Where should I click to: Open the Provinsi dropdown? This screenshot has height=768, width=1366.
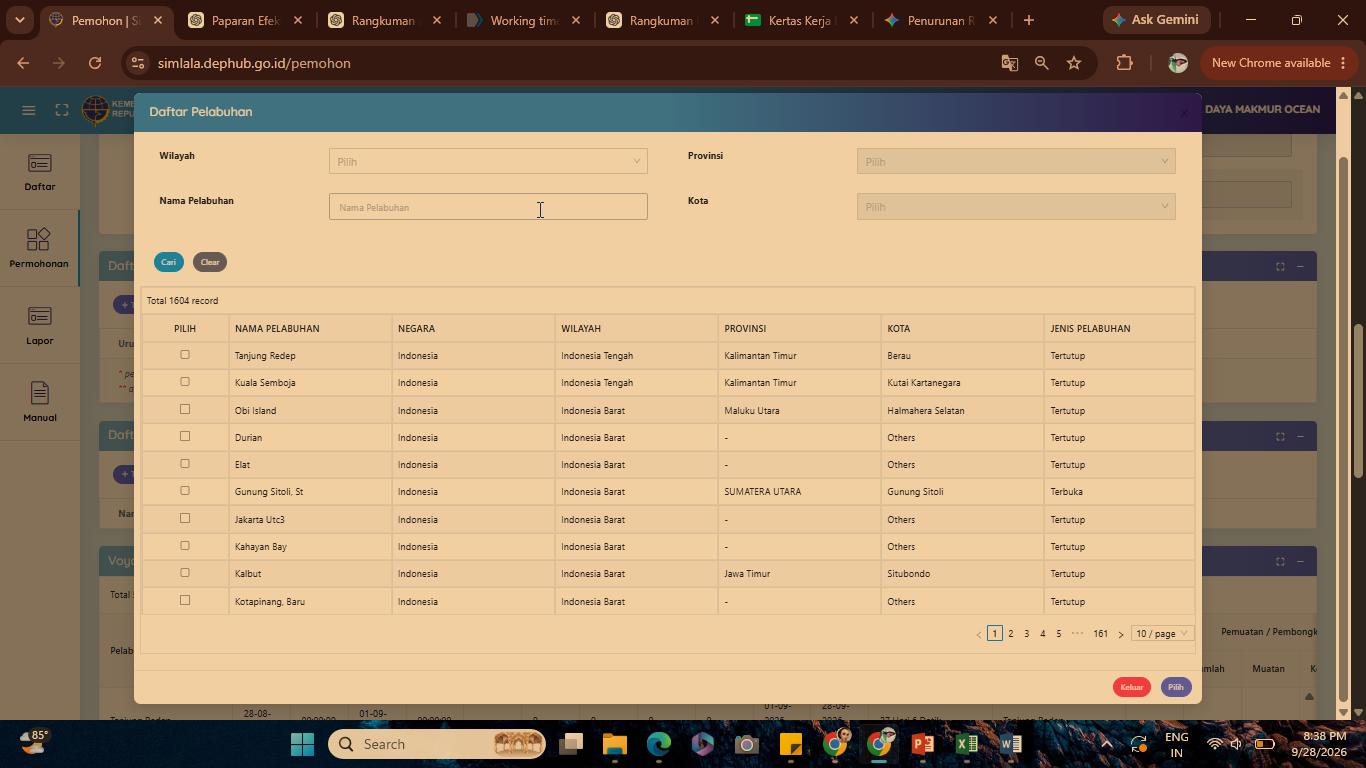(1016, 161)
